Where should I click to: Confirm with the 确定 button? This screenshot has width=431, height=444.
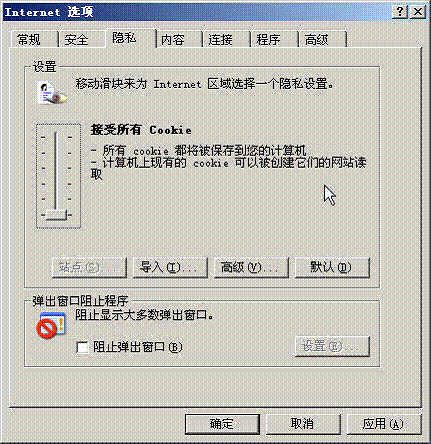click(x=222, y=424)
